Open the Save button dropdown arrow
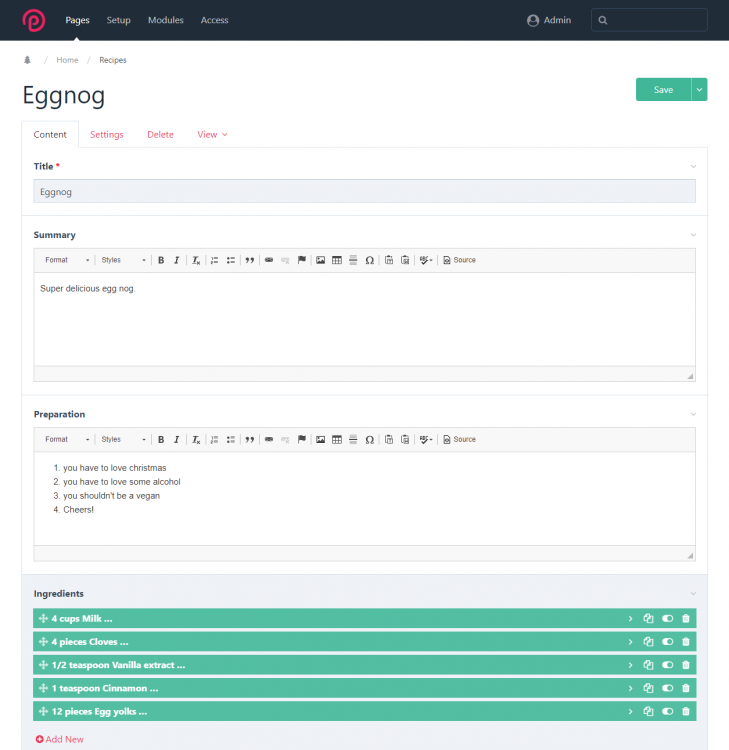The height and width of the screenshot is (750, 729). 700,90
